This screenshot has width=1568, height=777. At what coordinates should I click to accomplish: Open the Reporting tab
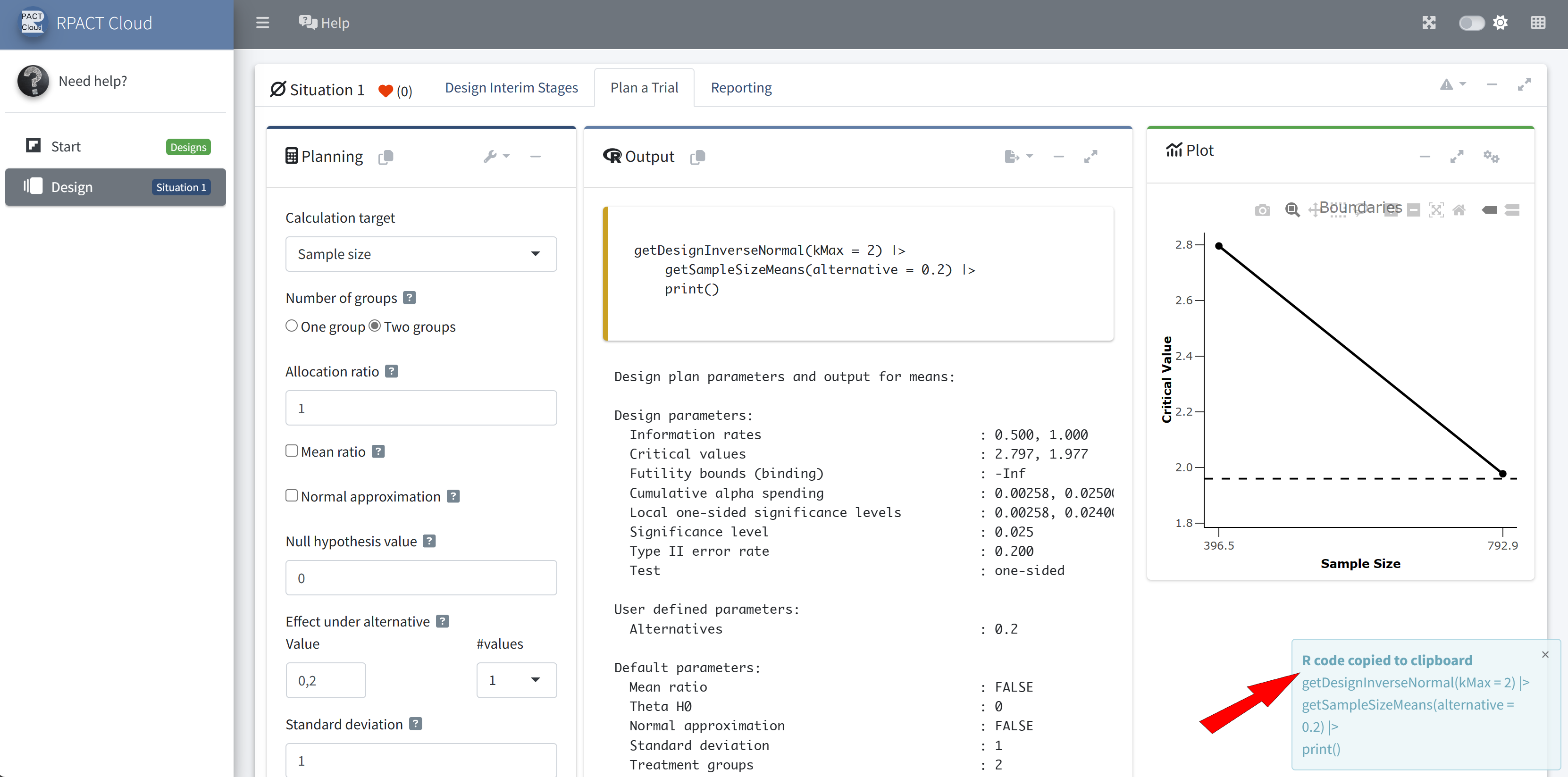coord(741,88)
